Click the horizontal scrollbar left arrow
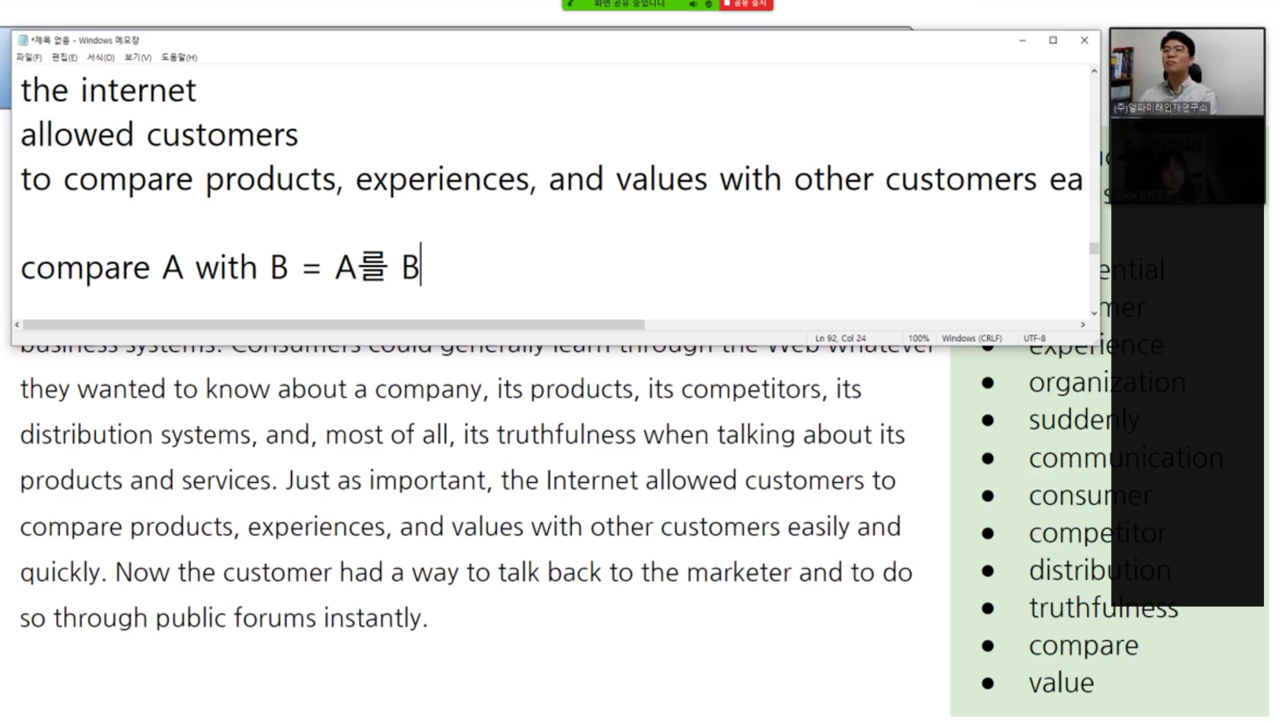The width and height of the screenshot is (1280, 723). 17,324
